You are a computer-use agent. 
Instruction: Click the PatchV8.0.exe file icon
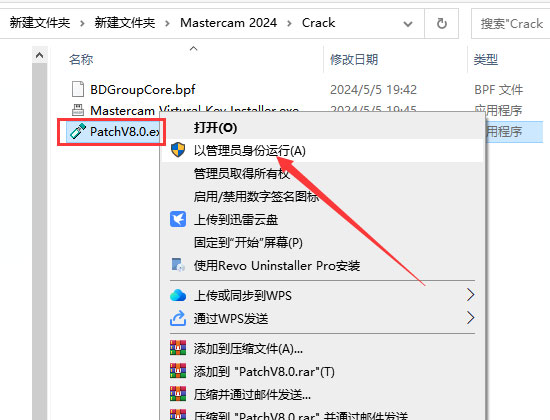tap(78, 131)
